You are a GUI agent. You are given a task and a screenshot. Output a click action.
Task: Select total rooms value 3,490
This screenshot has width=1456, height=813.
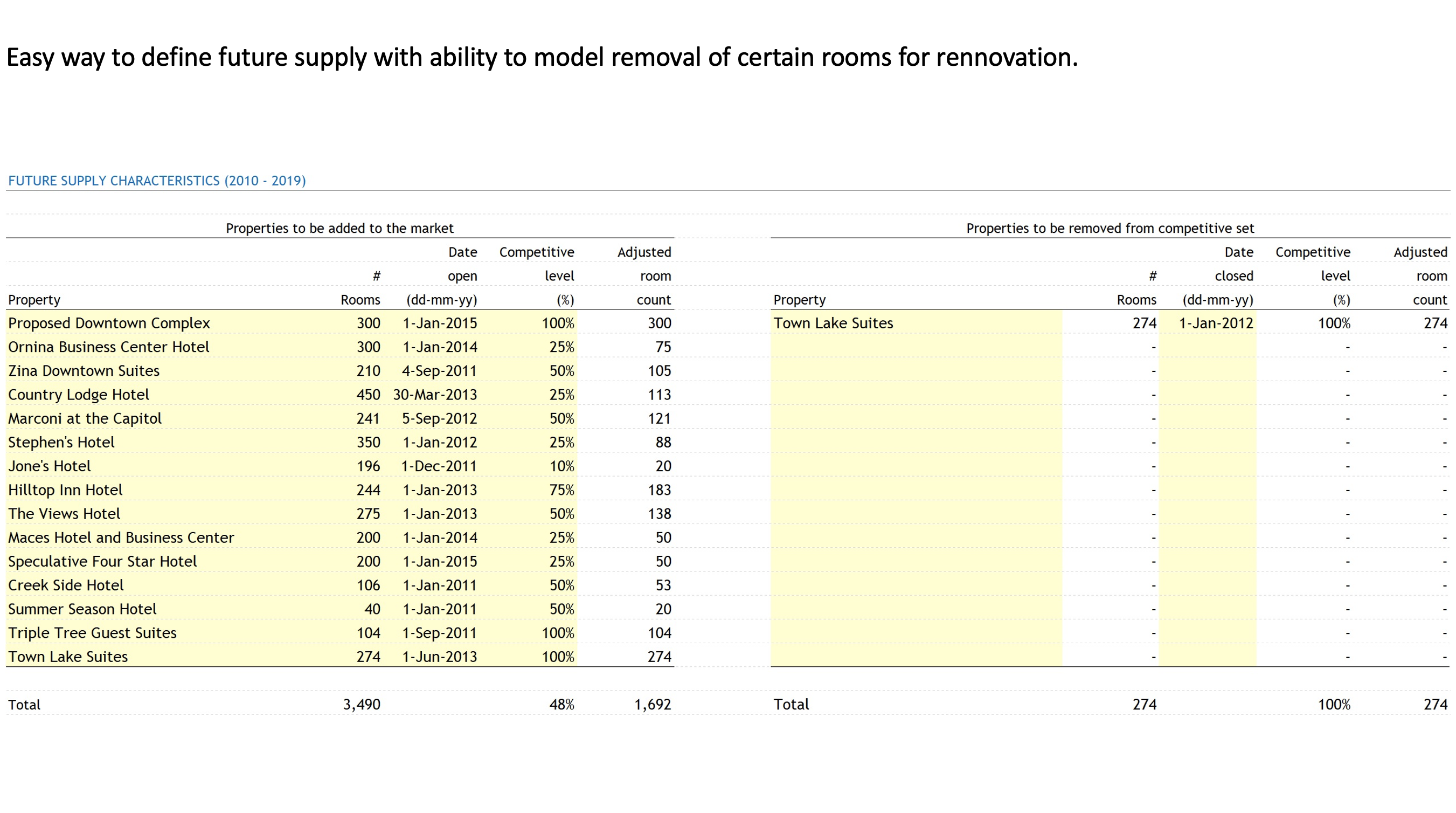pyautogui.click(x=362, y=705)
